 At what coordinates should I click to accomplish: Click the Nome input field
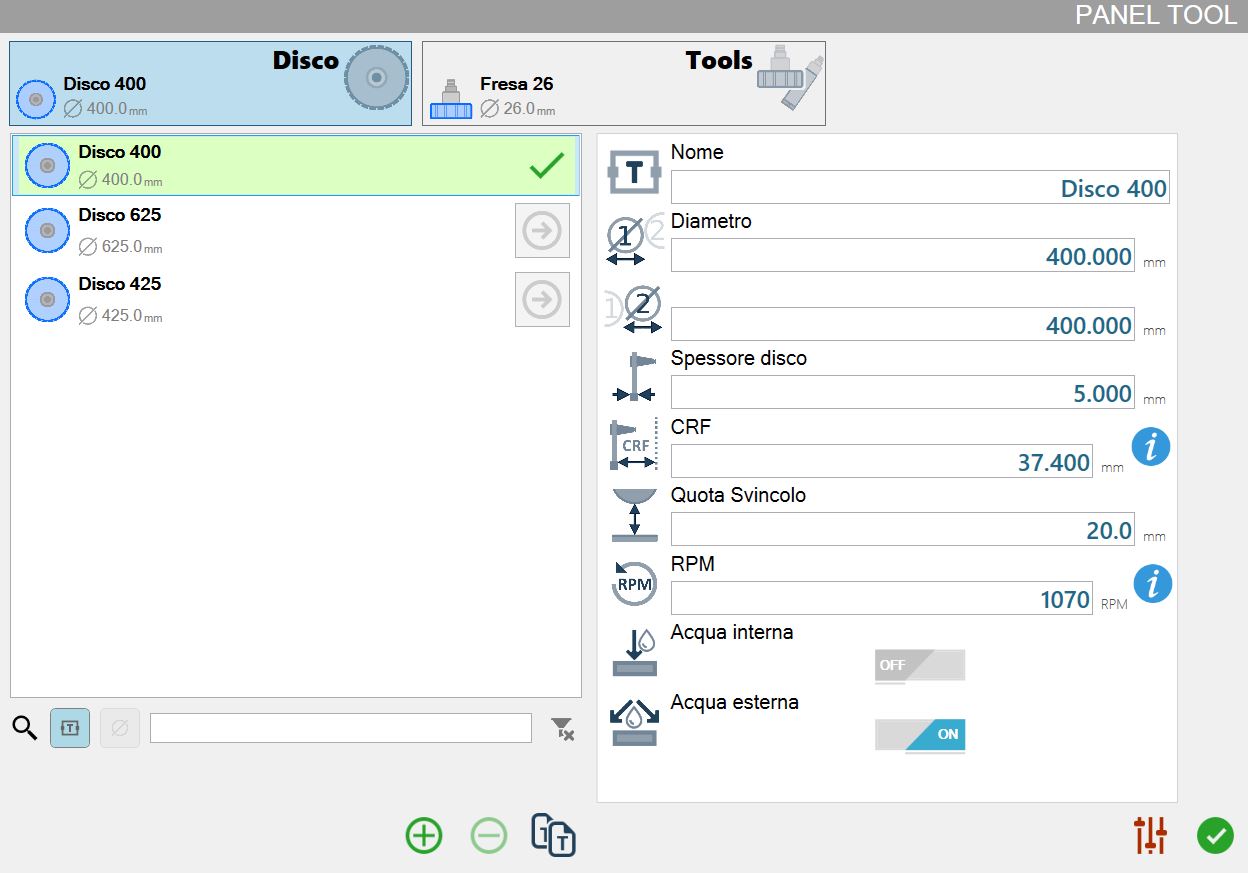coord(920,187)
